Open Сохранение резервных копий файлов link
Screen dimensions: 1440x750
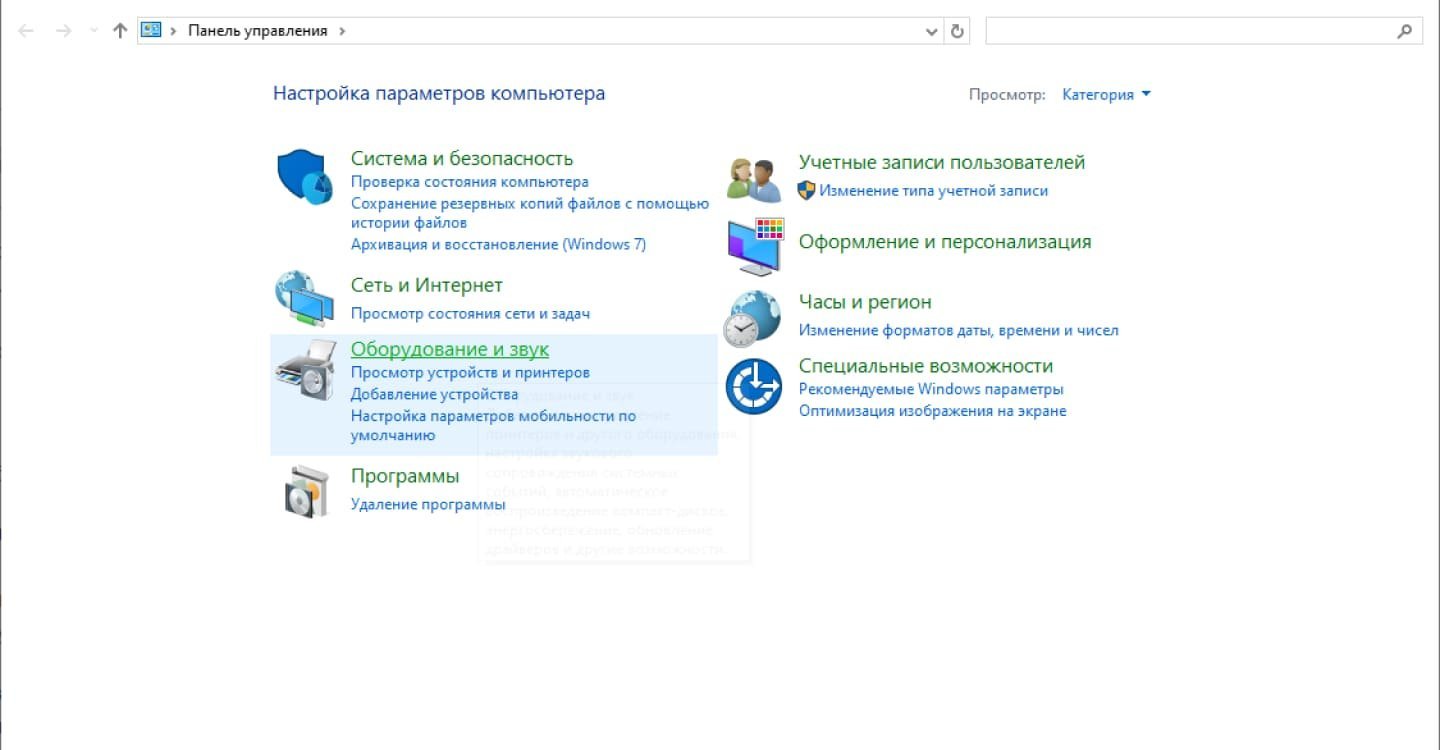pyautogui.click(x=530, y=212)
